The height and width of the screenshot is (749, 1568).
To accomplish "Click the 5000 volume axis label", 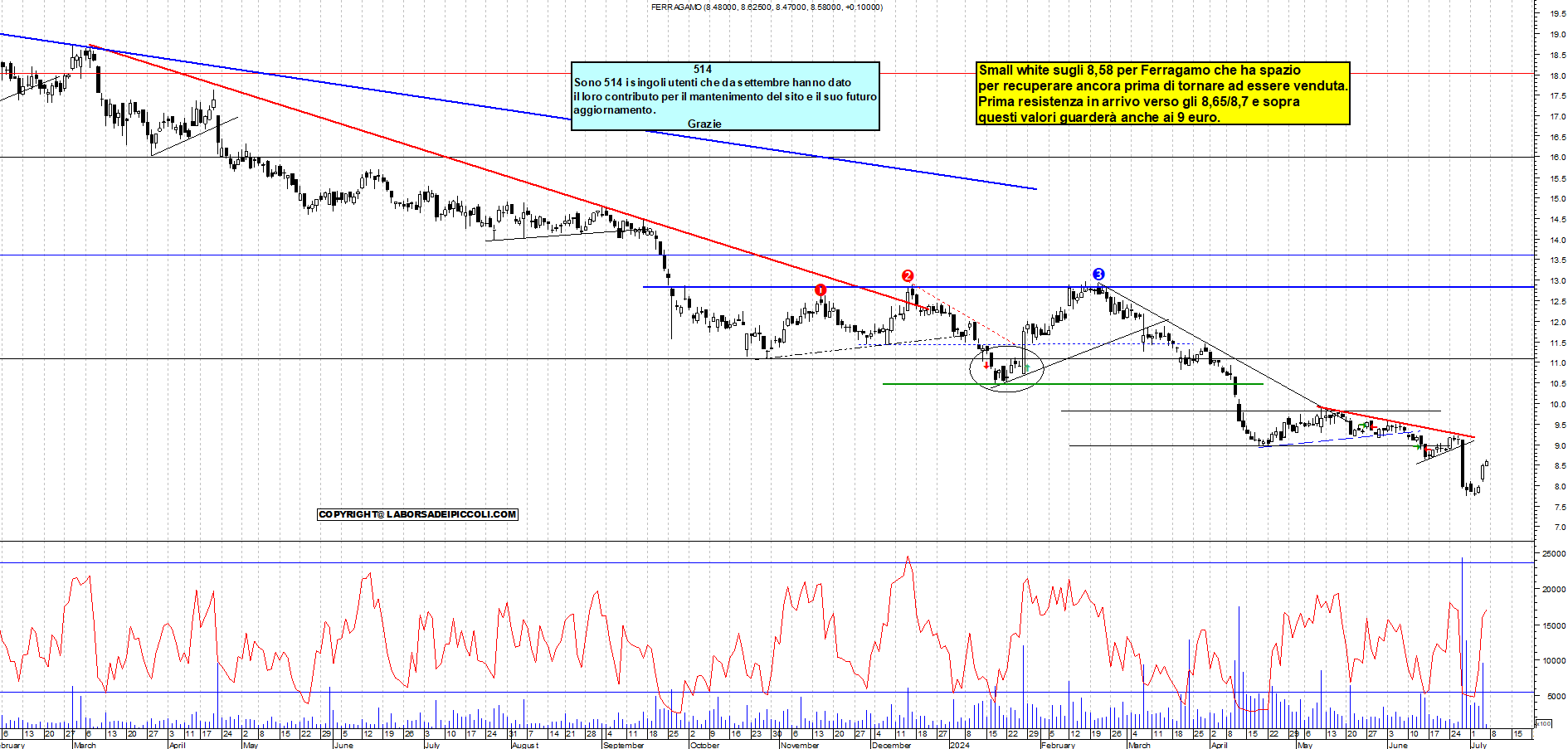I will point(1556,697).
